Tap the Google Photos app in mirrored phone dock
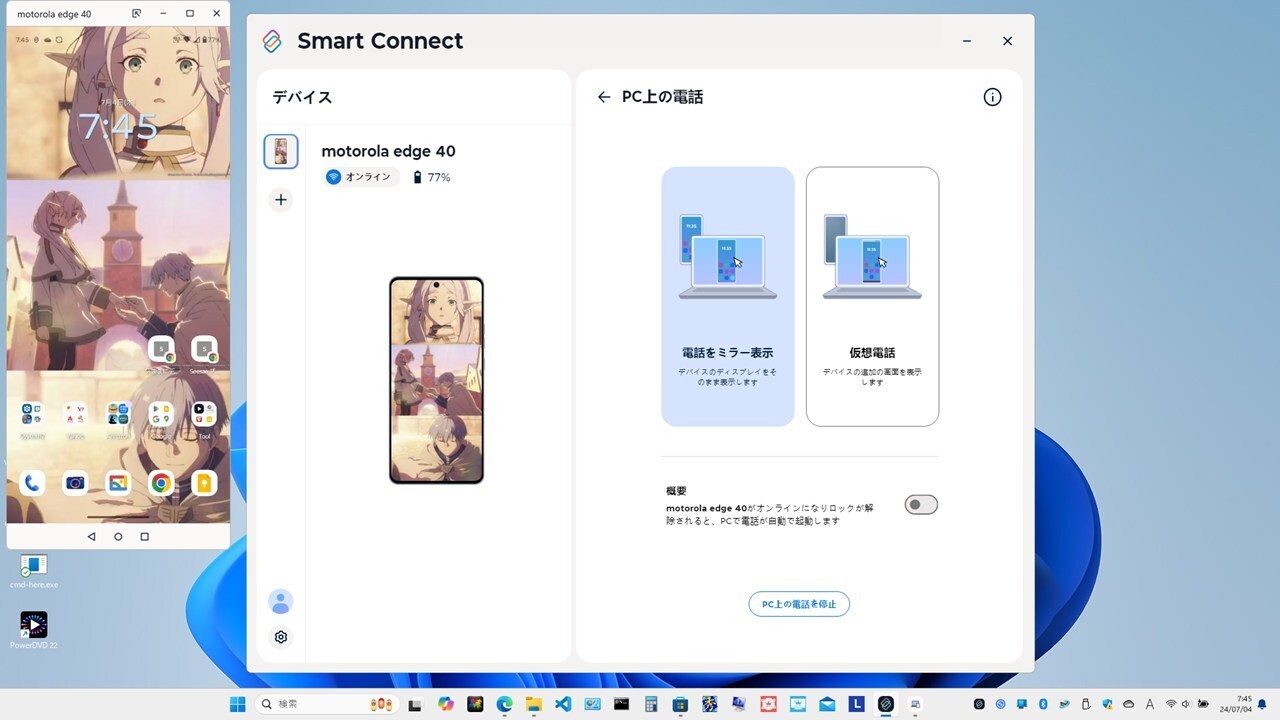1280x720 pixels. pos(118,484)
